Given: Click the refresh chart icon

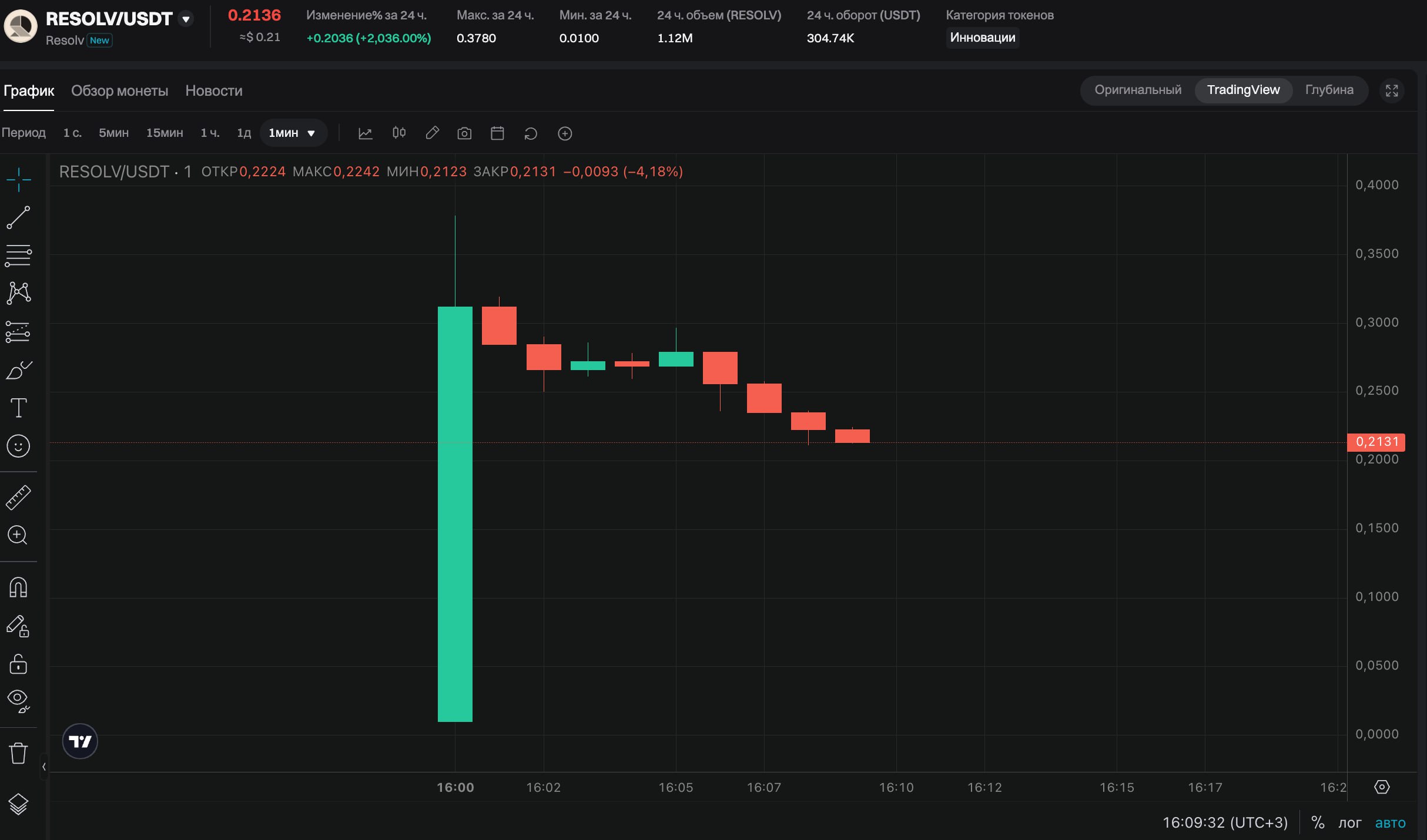Looking at the screenshot, I should pos(531,133).
